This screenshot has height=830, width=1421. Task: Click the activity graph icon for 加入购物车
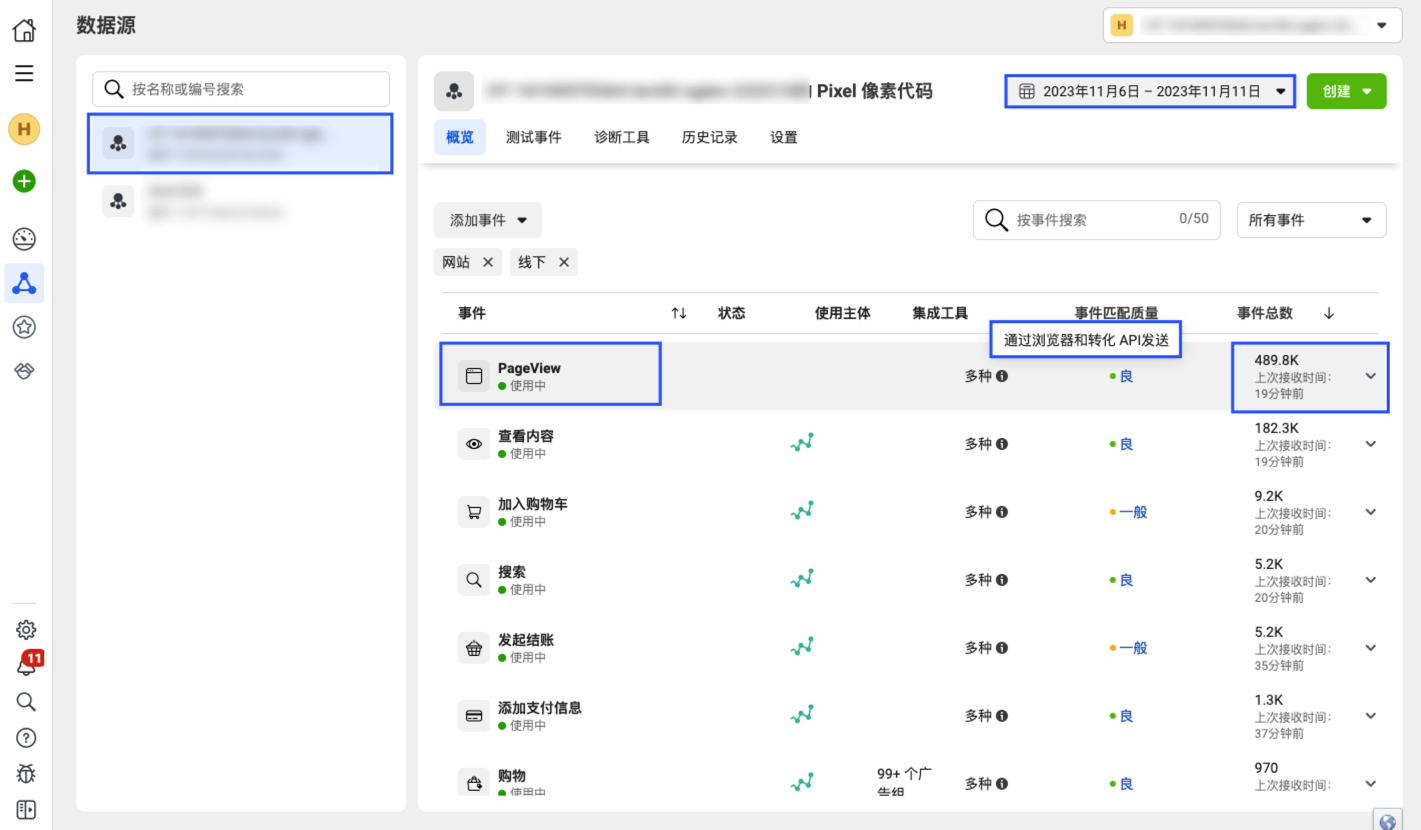801,512
